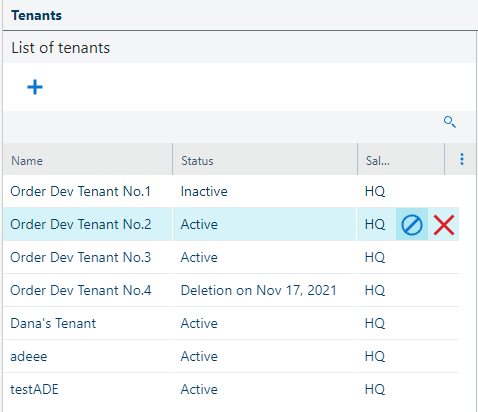Click HQ cell in Dana's Tenant row

(x=375, y=323)
